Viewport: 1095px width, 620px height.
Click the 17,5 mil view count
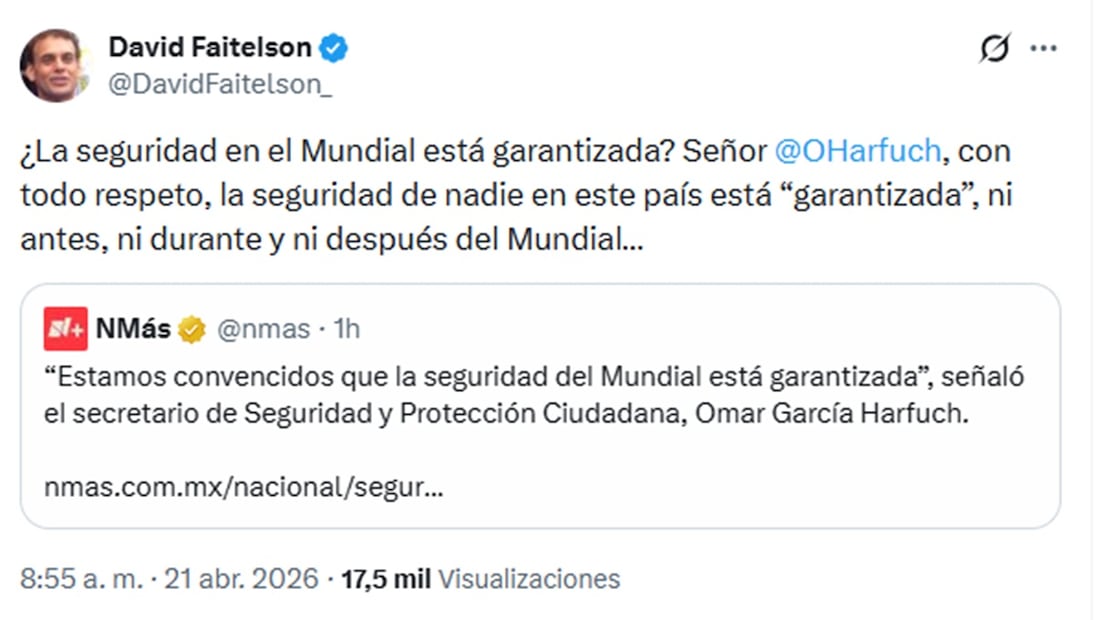point(385,578)
